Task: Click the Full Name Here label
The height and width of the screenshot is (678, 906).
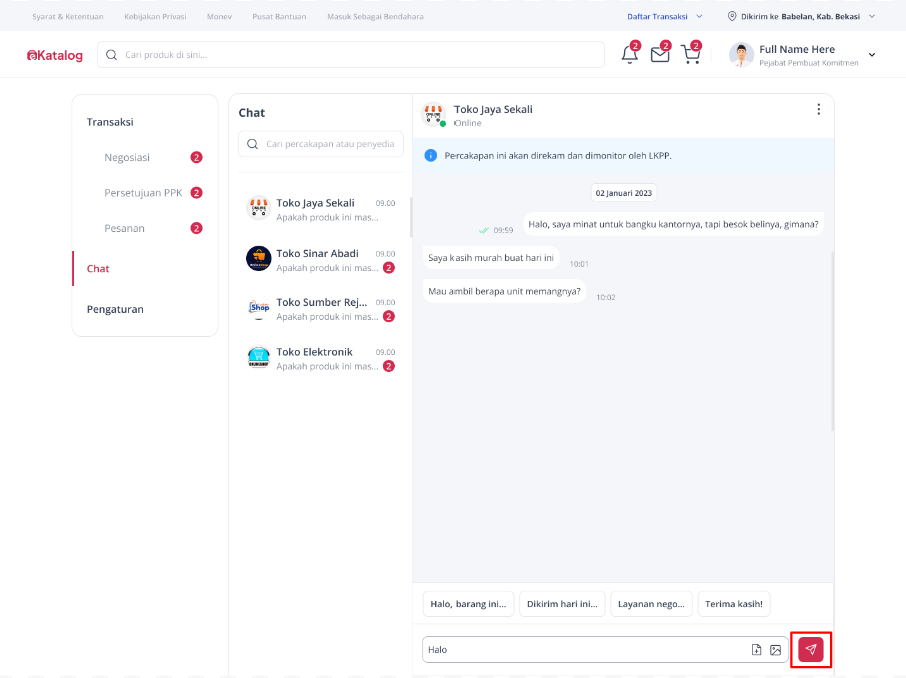Action: pos(797,49)
